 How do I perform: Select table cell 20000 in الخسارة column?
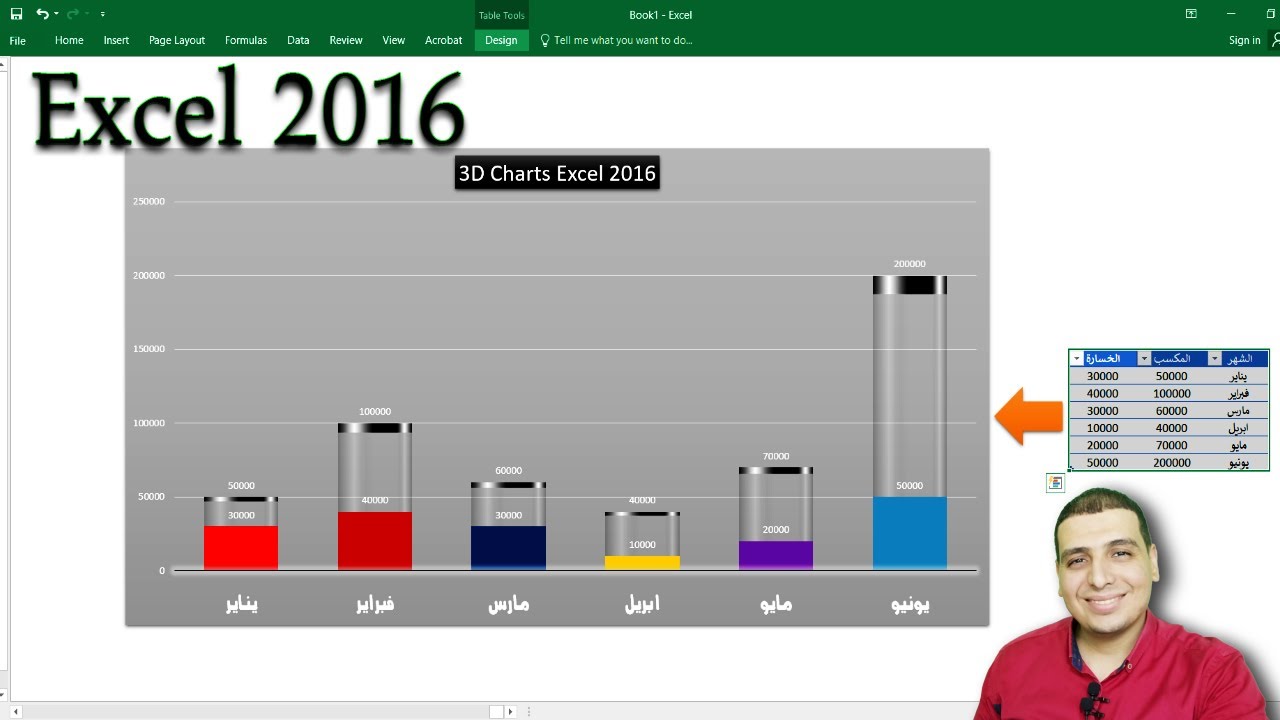click(1103, 445)
